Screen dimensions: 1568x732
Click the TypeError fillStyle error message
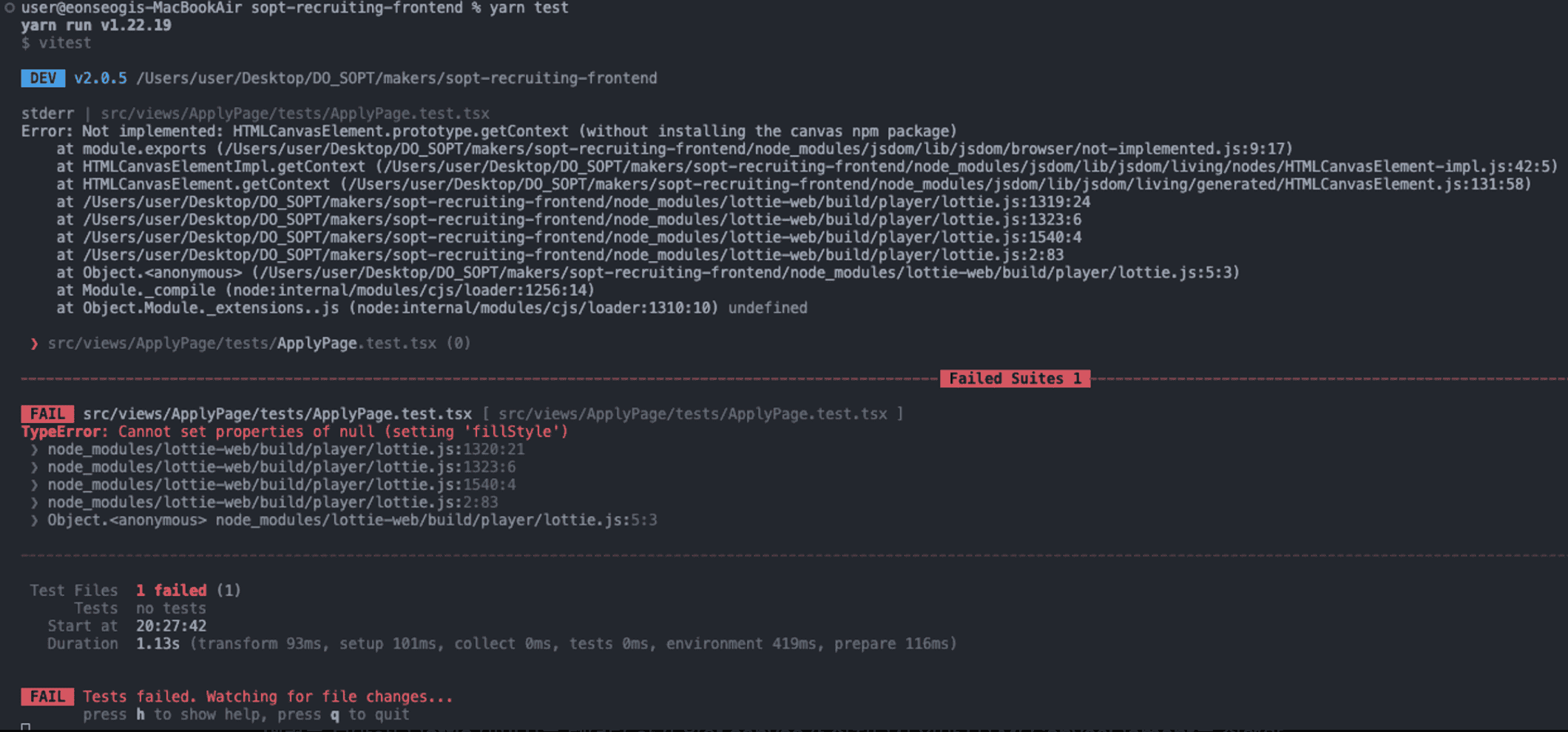(x=294, y=432)
